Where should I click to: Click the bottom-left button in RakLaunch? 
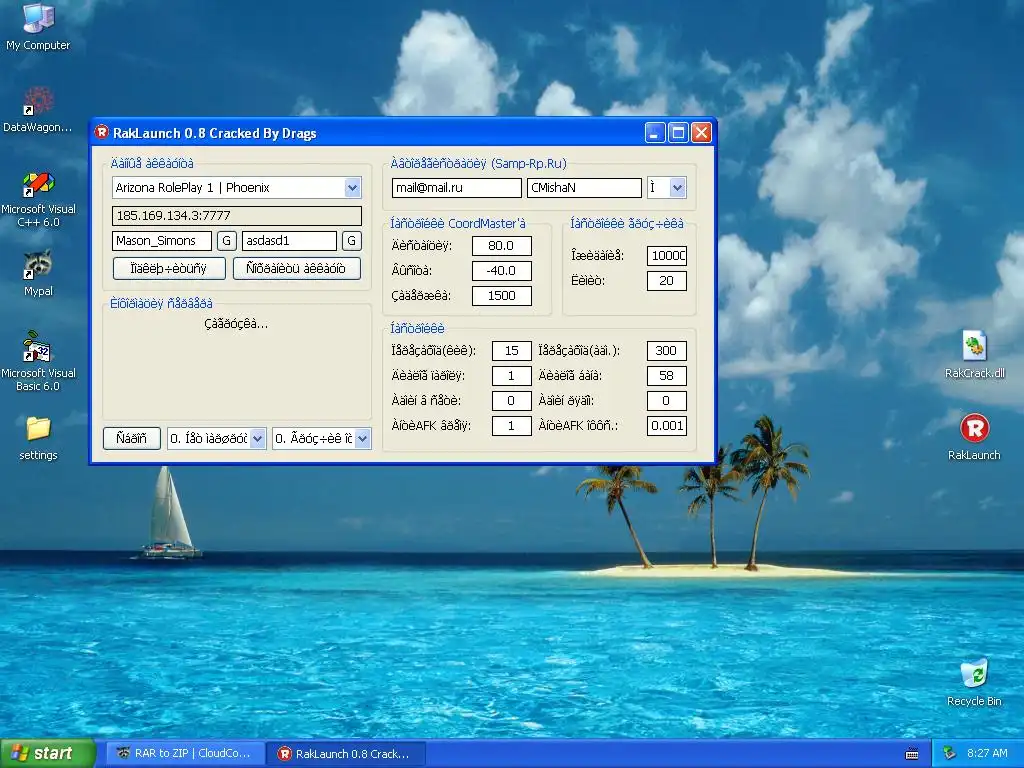click(132, 438)
